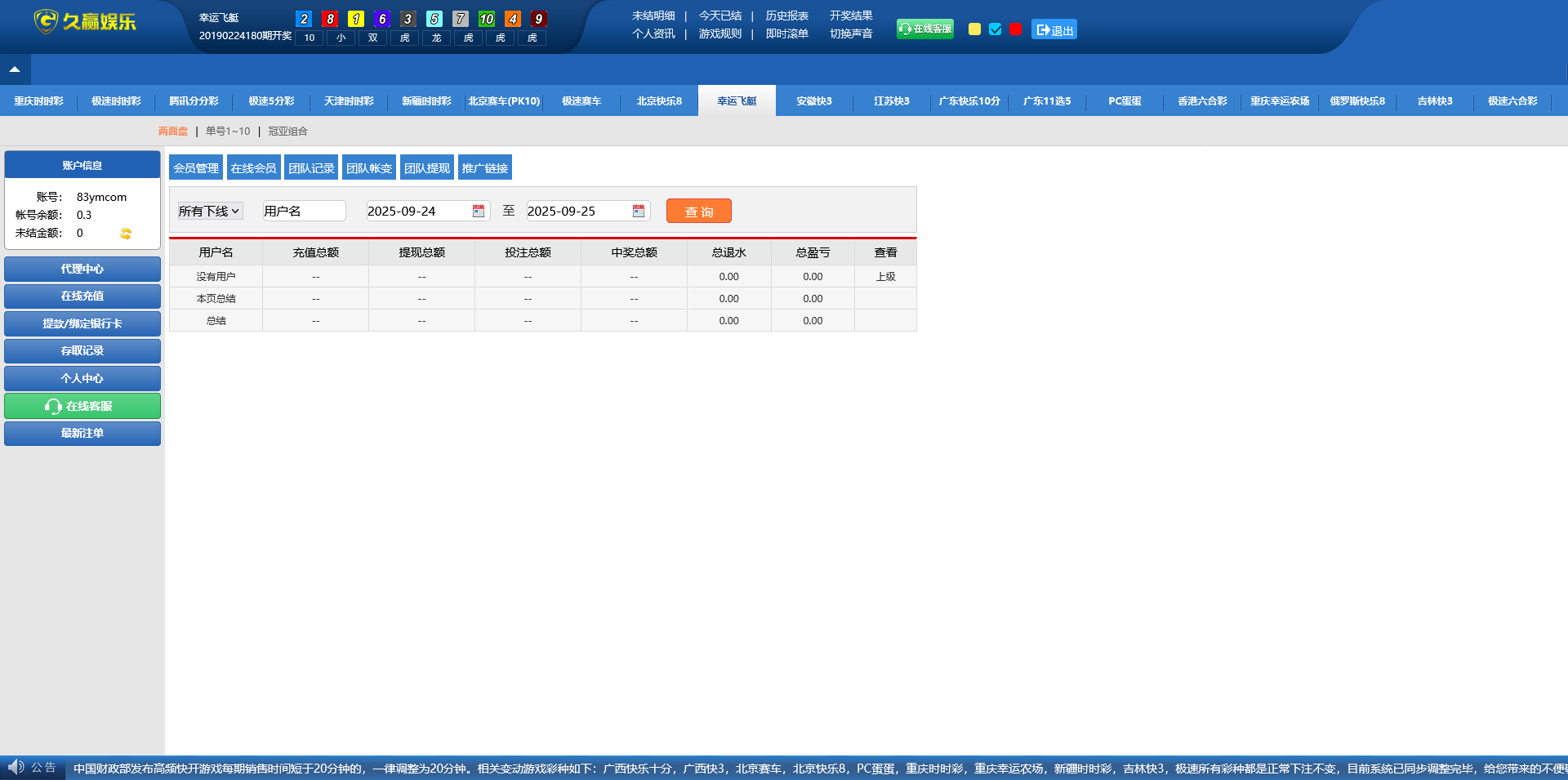Switch to the 在线会员 tab

click(x=254, y=167)
